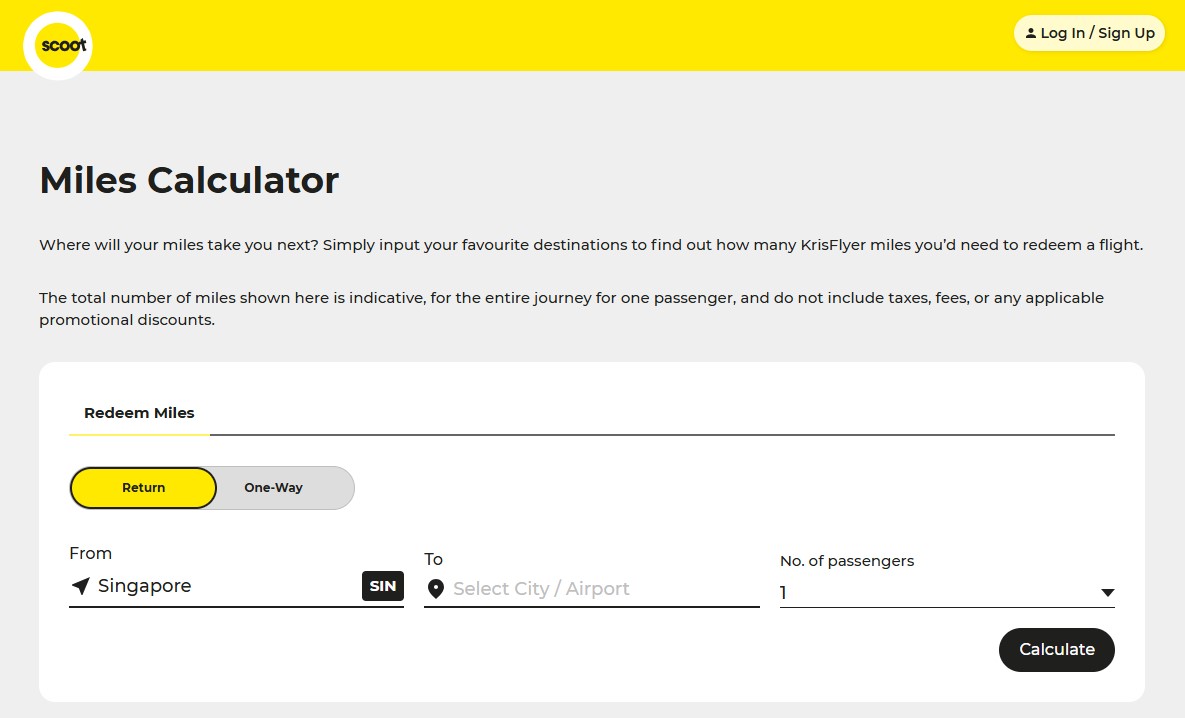Select the Return trip option
This screenshot has height=718, width=1185.
[143, 488]
